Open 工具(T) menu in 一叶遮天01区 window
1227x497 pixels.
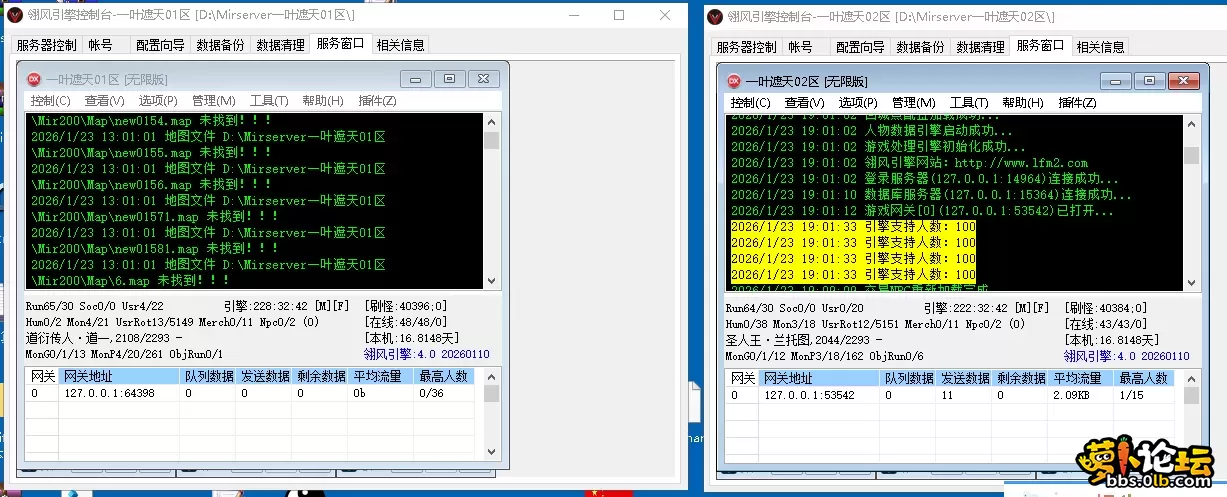268,101
